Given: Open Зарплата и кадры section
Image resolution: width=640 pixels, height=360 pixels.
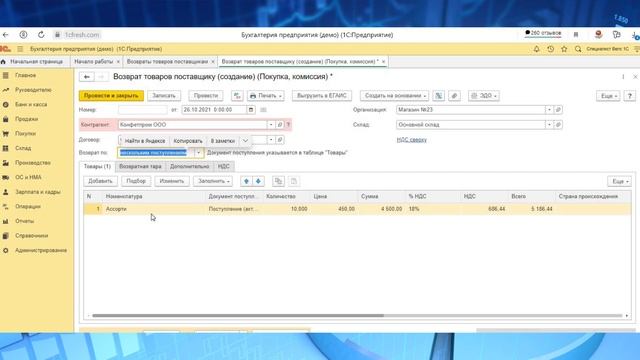Looking at the screenshot, I should click(x=38, y=192).
